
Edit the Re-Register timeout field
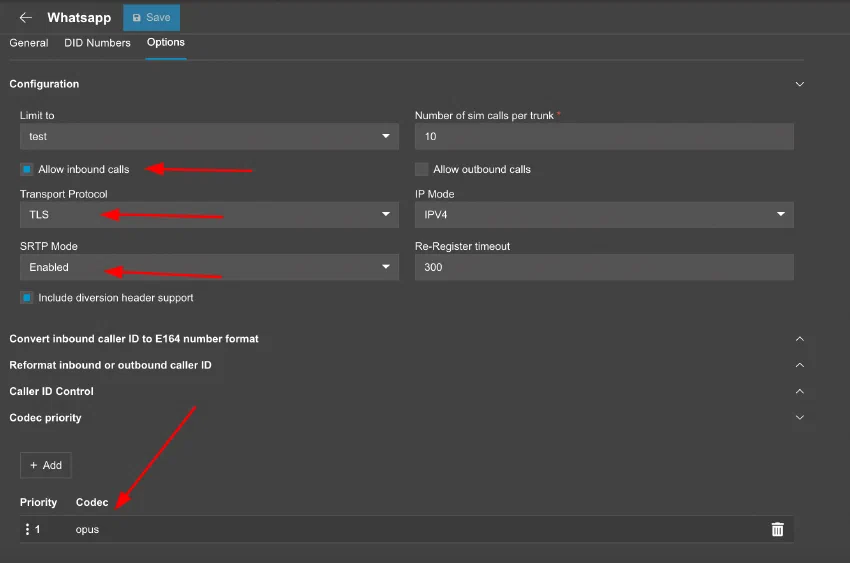pos(604,267)
